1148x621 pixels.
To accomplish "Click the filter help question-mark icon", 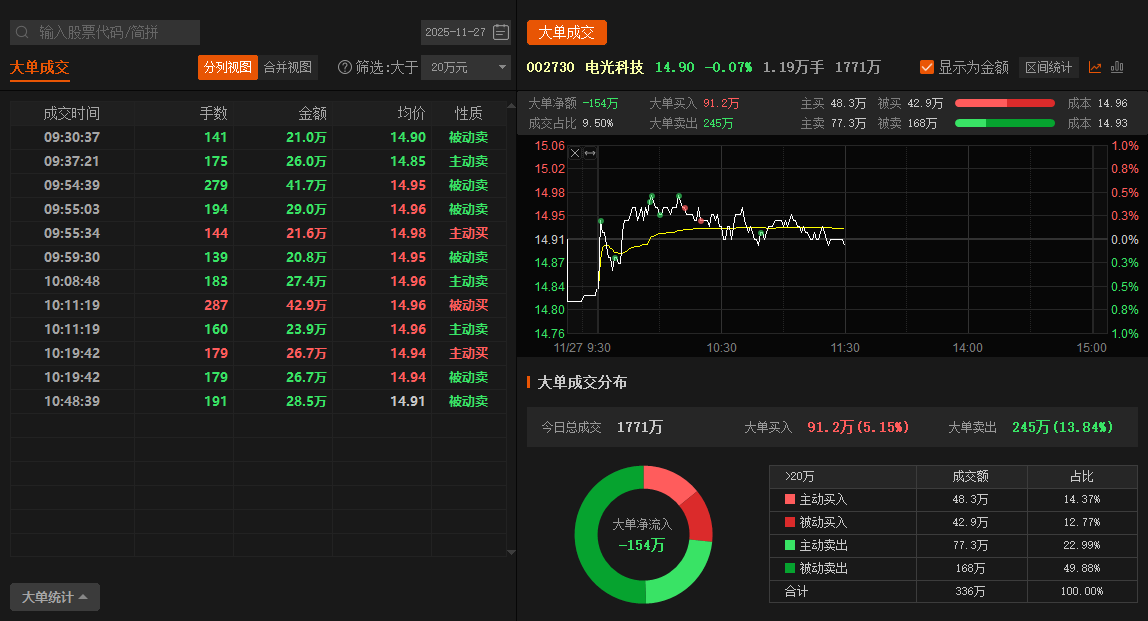I will click(345, 67).
